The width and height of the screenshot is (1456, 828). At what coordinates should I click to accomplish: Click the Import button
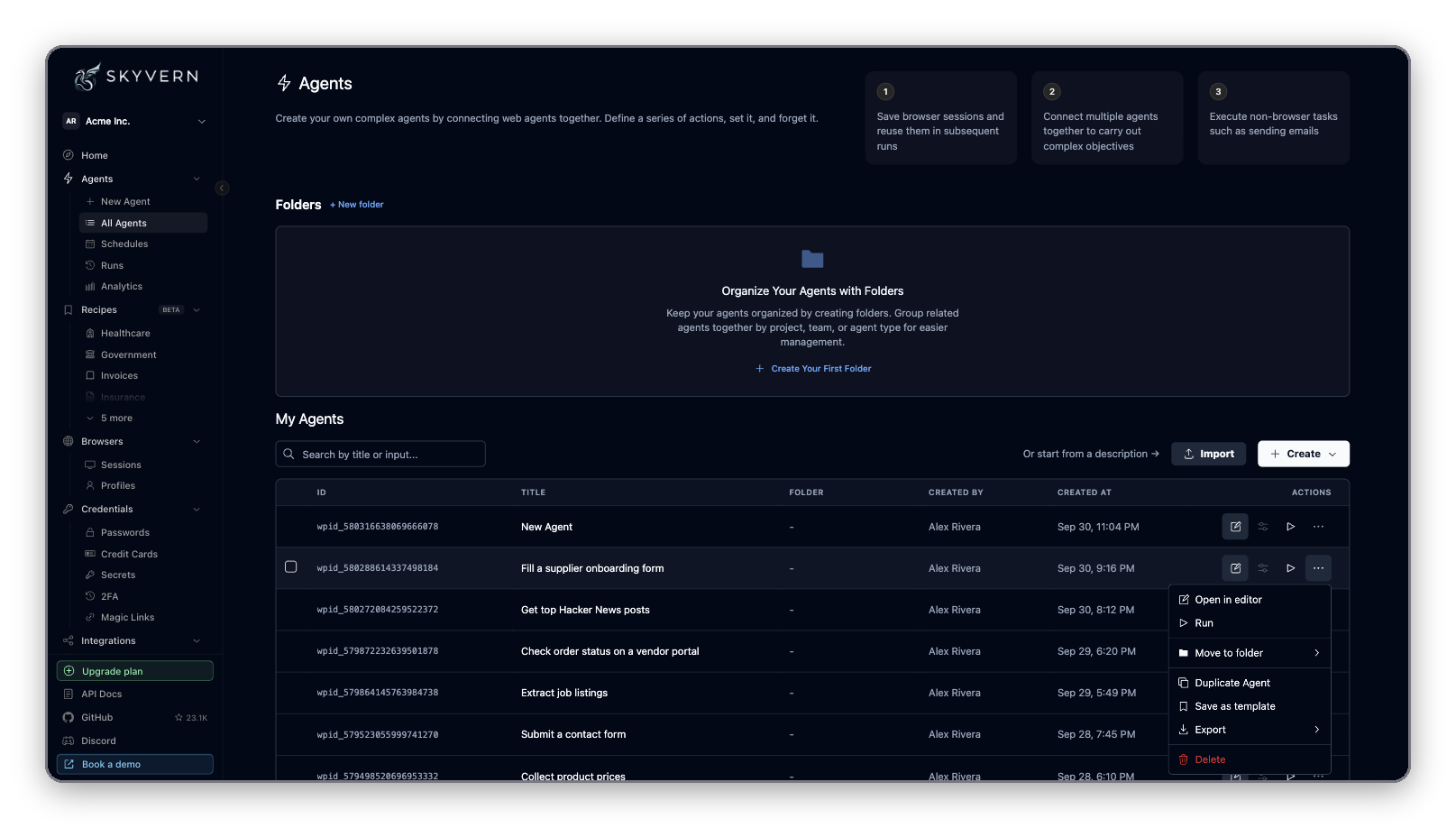pyautogui.click(x=1209, y=454)
